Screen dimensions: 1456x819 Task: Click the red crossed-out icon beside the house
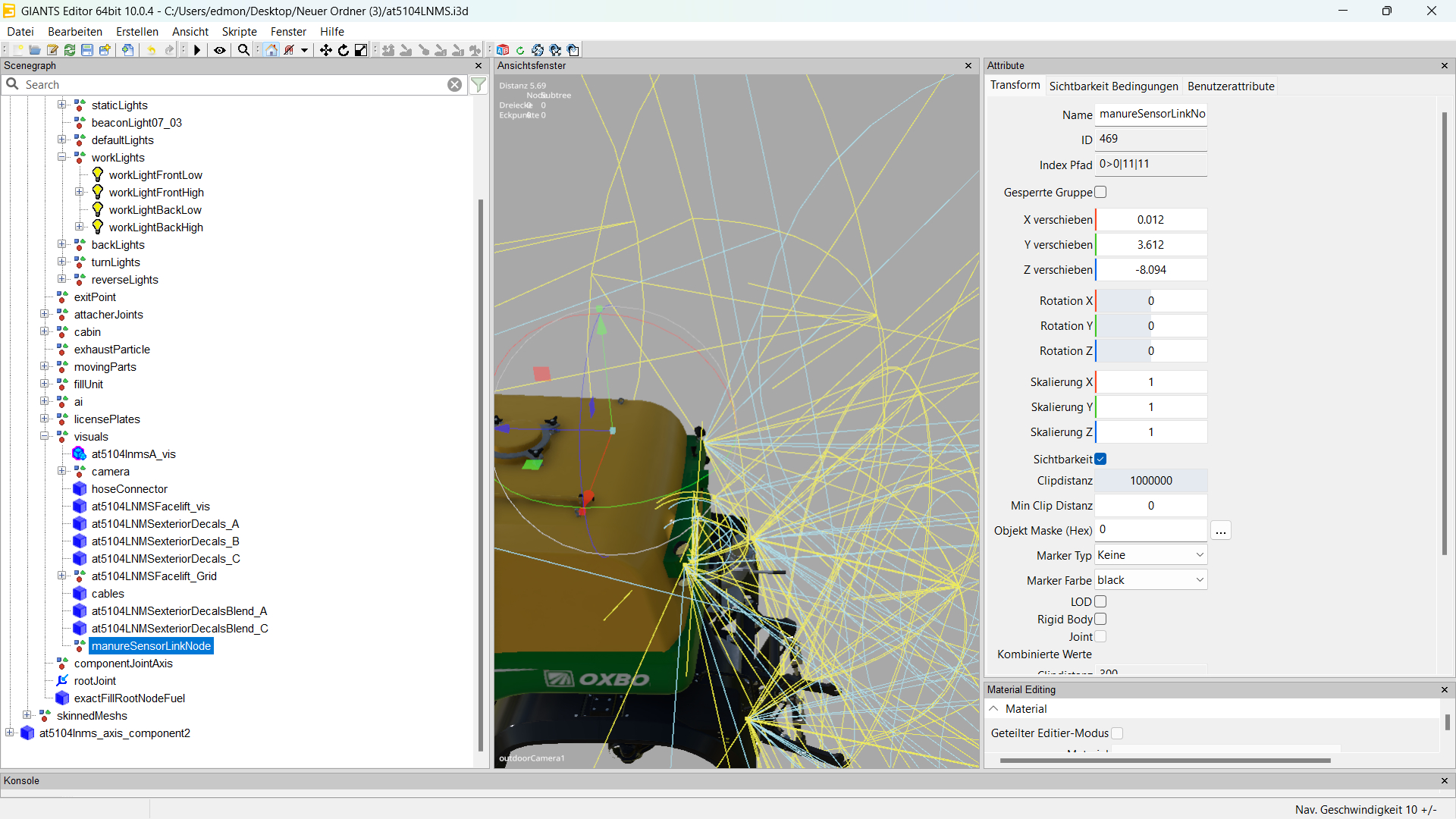click(x=289, y=50)
